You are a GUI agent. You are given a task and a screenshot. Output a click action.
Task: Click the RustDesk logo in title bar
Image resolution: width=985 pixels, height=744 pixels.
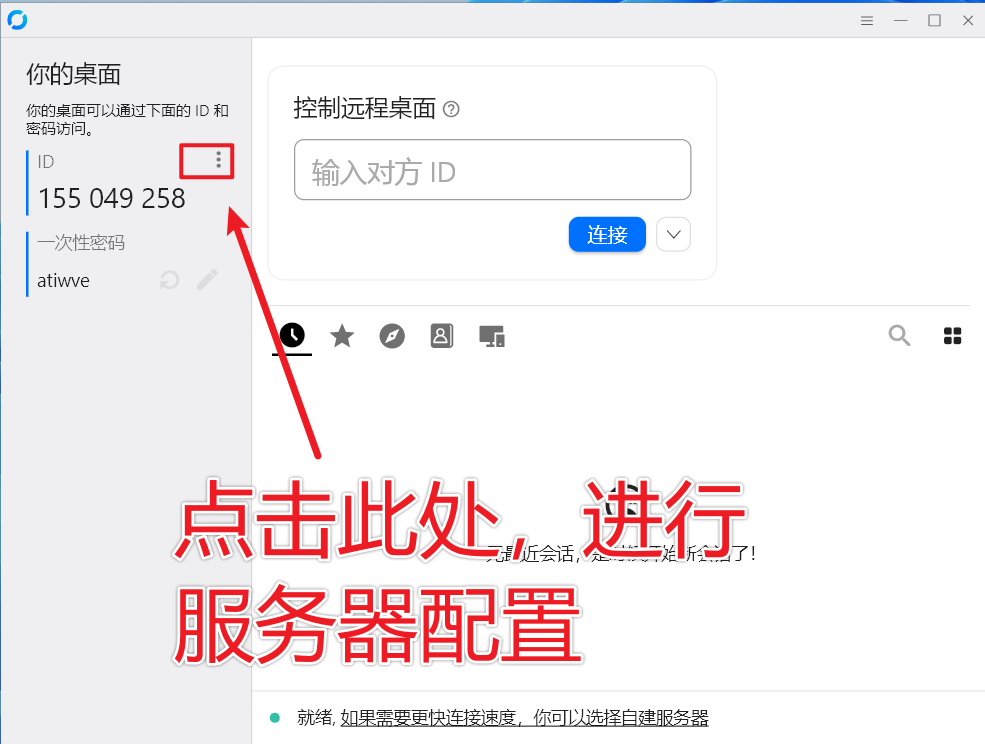(x=17, y=20)
